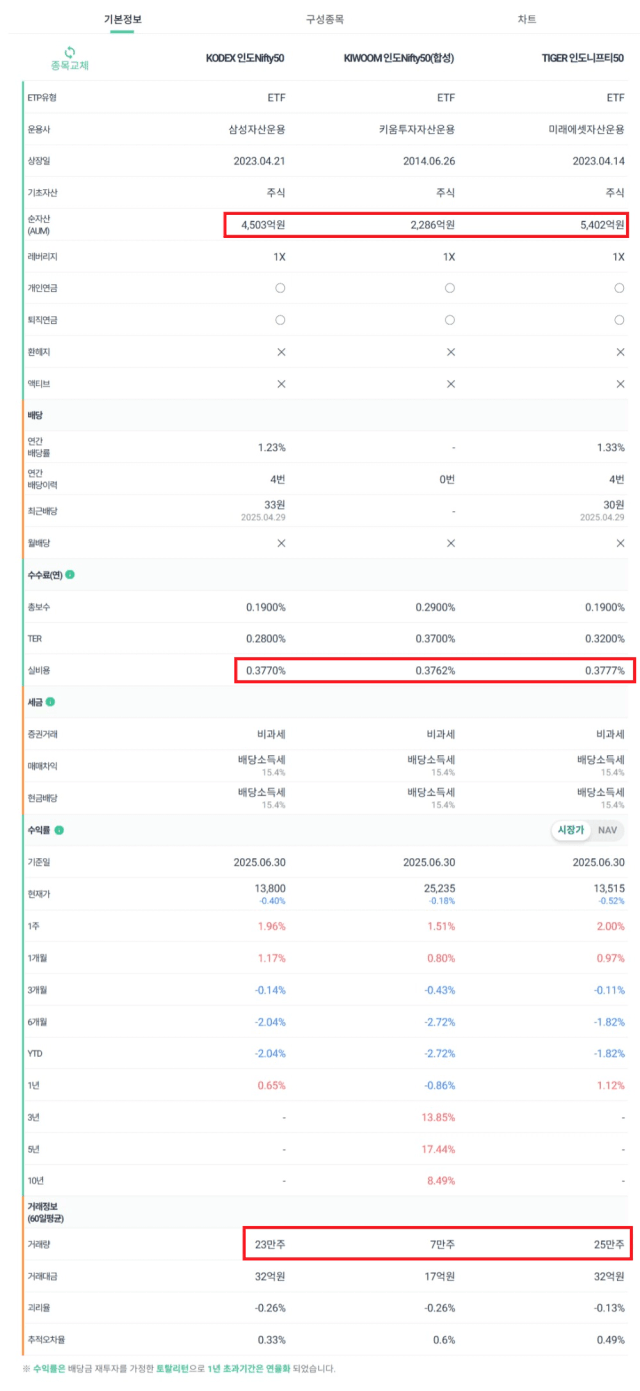Select KODEX 인도Nifty50 column header
Screen dimensions: 640x1391
(x=245, y=59)
